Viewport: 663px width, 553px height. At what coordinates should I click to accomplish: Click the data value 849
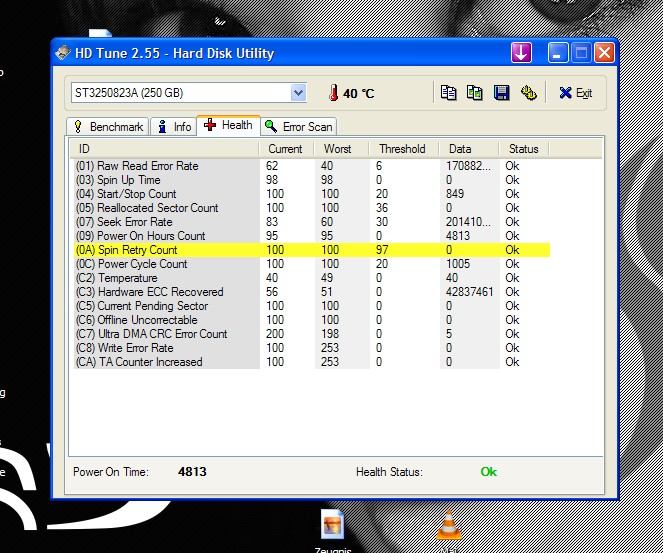tap(455, 194)
